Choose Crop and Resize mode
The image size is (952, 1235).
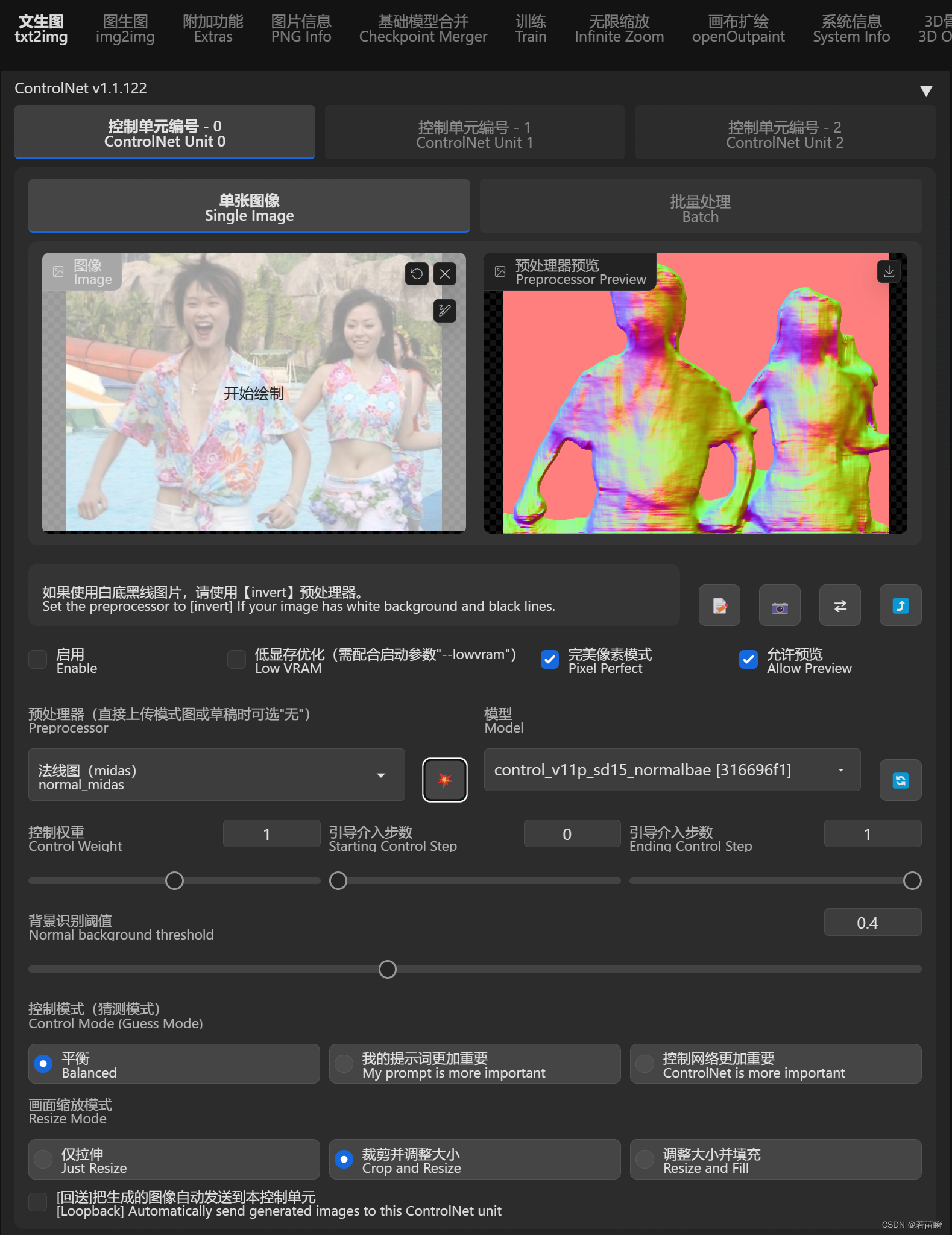475,1159
